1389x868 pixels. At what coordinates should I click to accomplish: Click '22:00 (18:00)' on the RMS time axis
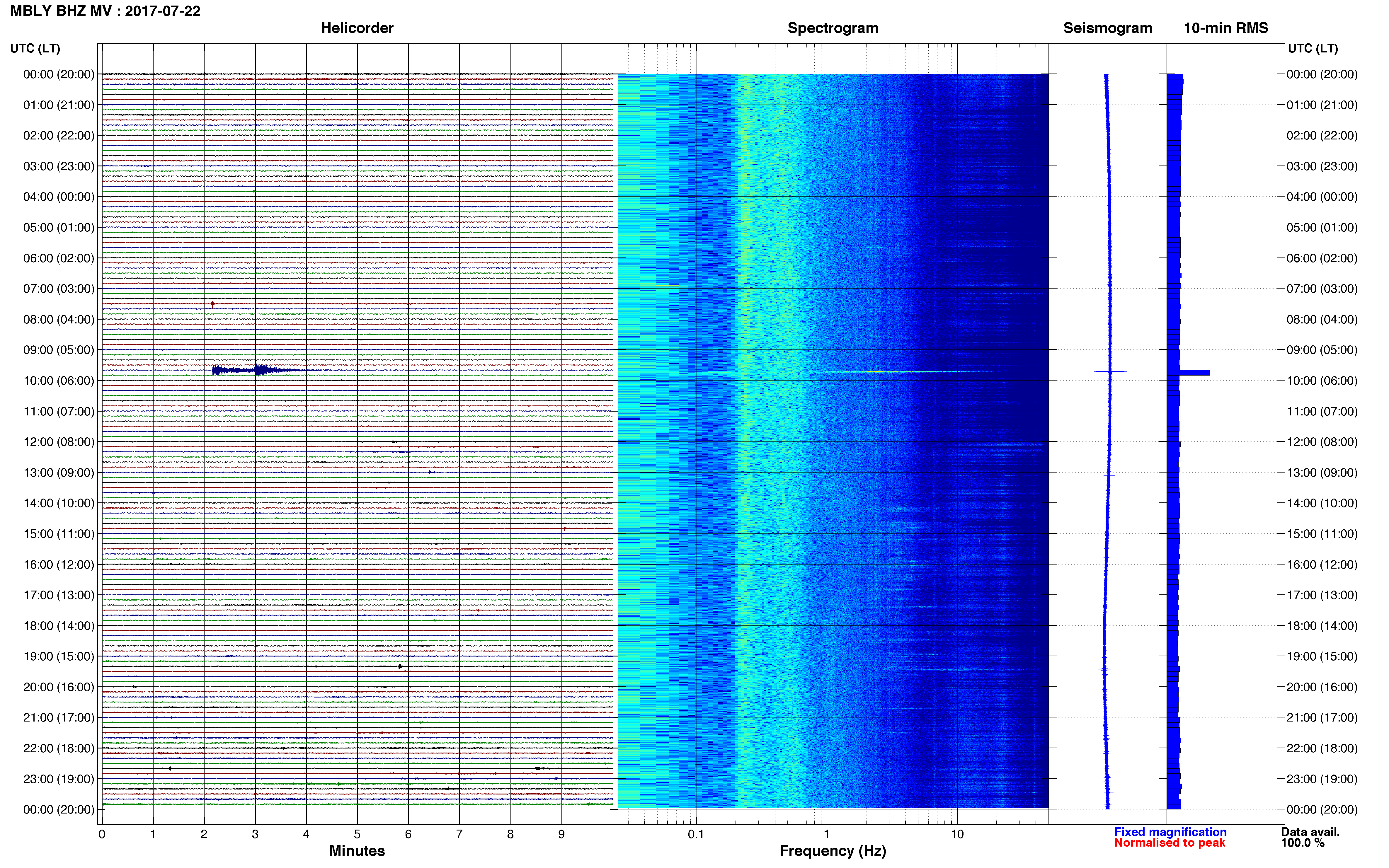point(1322,748)
